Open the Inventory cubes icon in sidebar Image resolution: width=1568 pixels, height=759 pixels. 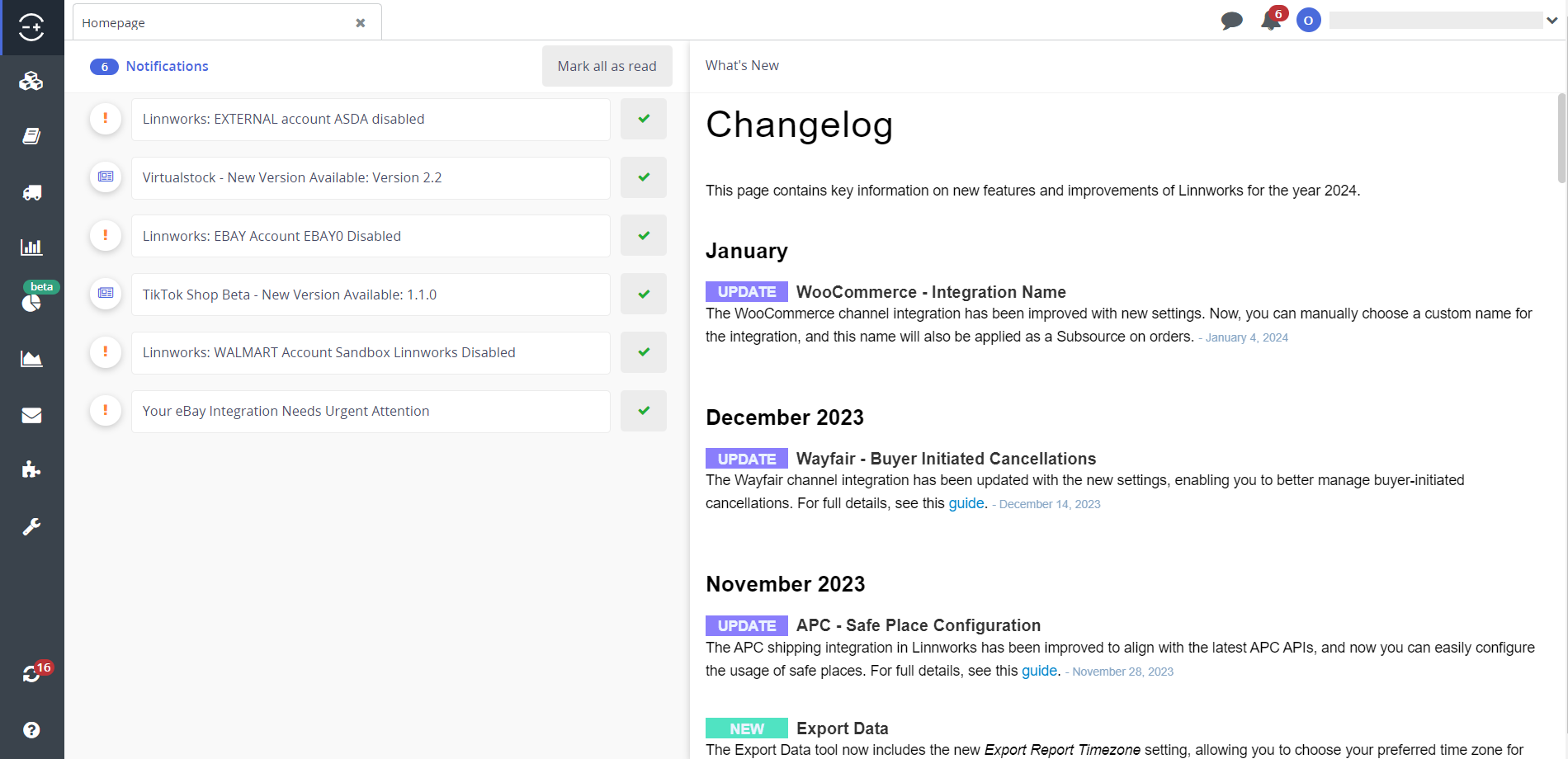pos(31,81)
